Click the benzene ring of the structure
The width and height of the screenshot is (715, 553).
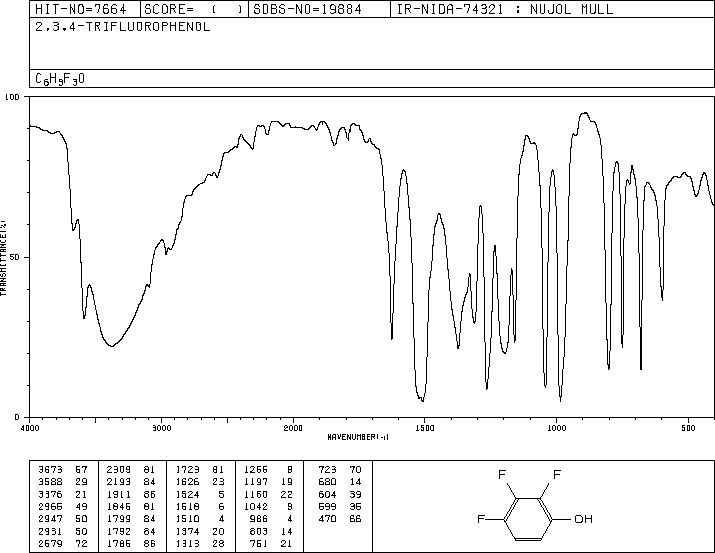(529, 519)
